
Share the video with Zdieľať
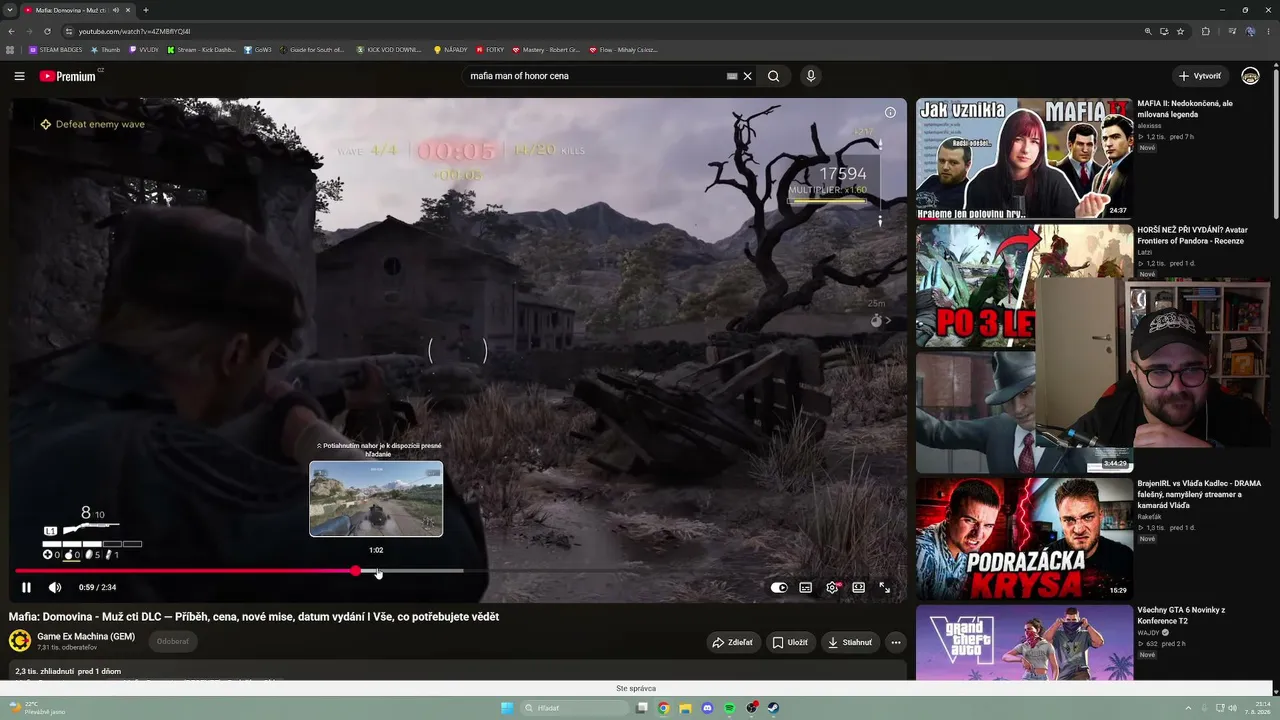733,643
